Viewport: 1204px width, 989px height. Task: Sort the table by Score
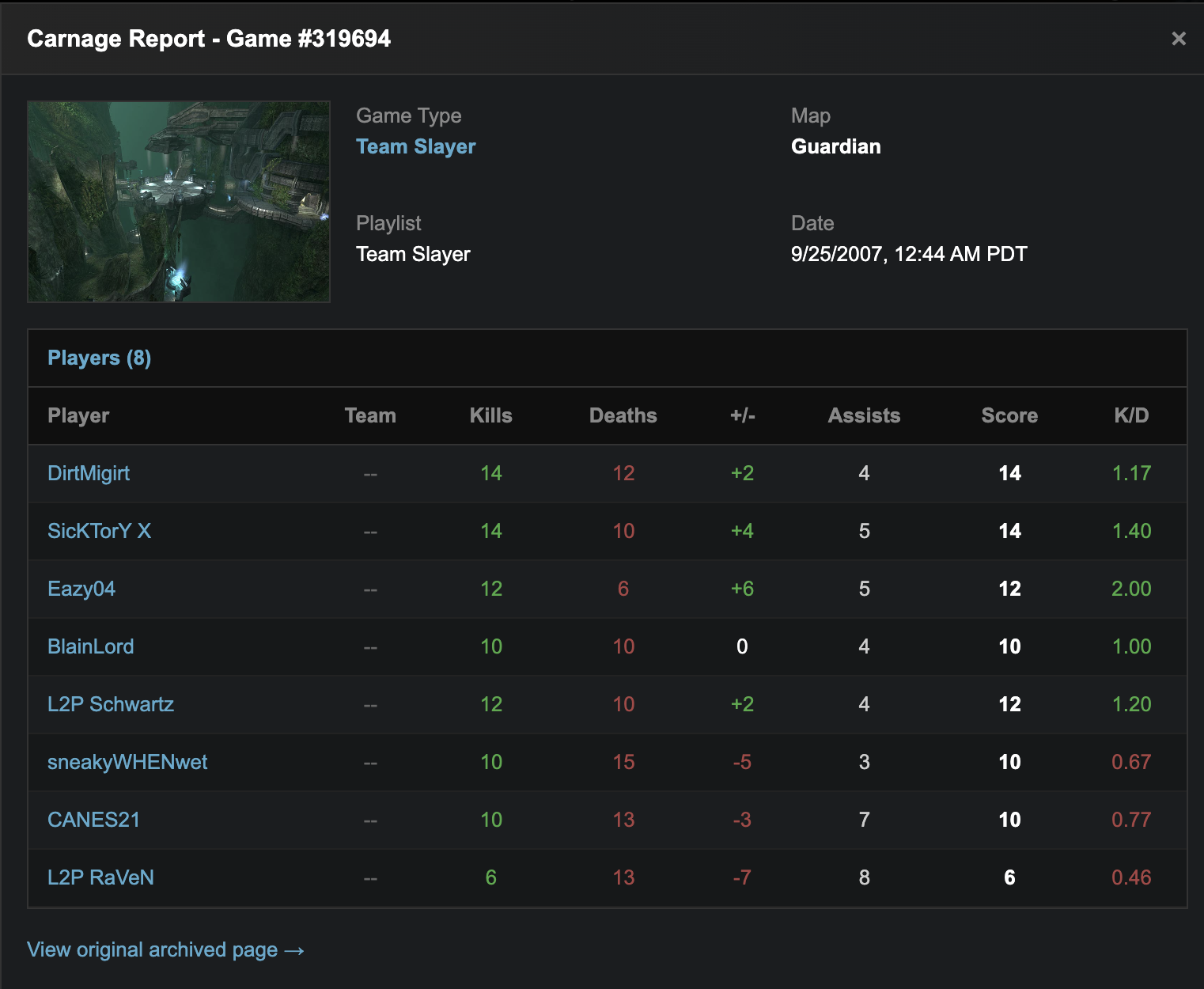(1009, 415)
